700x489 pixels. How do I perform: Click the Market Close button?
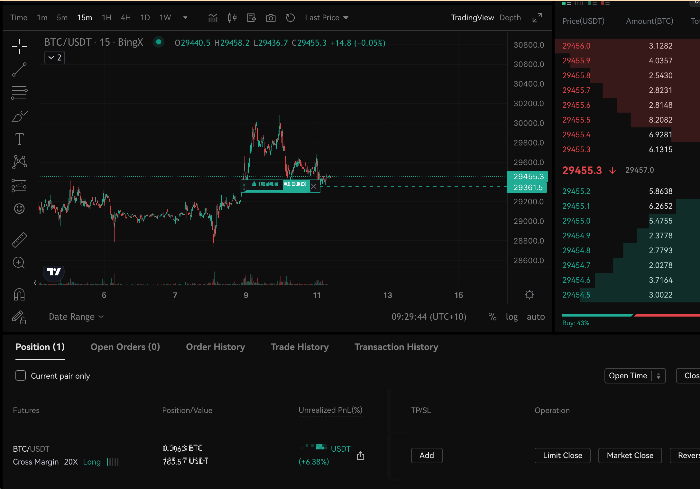click(630, 456)
